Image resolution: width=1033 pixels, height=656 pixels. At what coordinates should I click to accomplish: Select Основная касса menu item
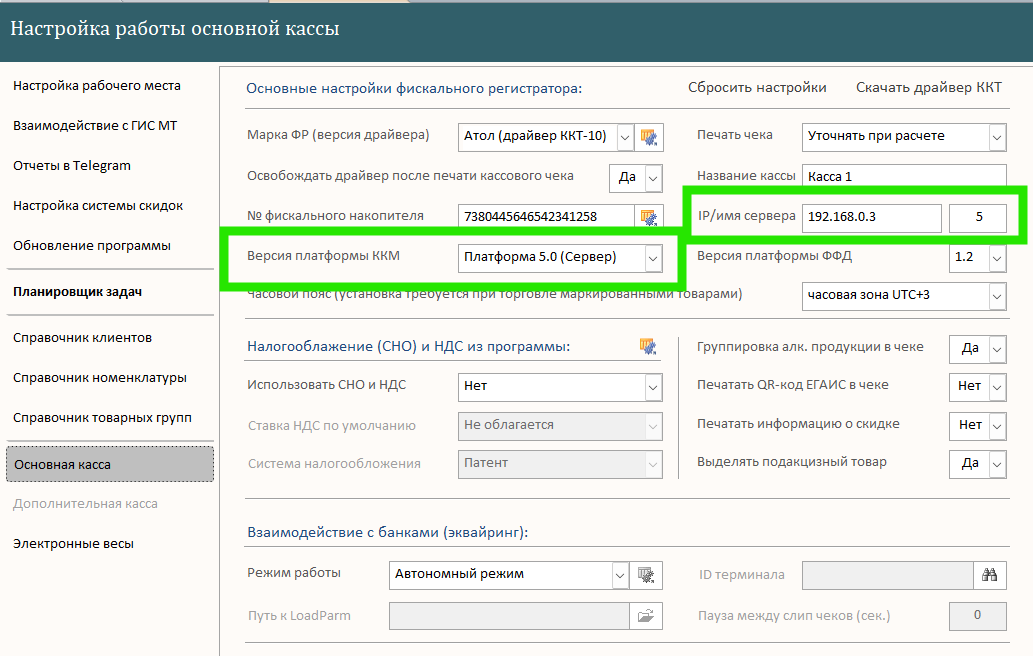pos(110,464)
